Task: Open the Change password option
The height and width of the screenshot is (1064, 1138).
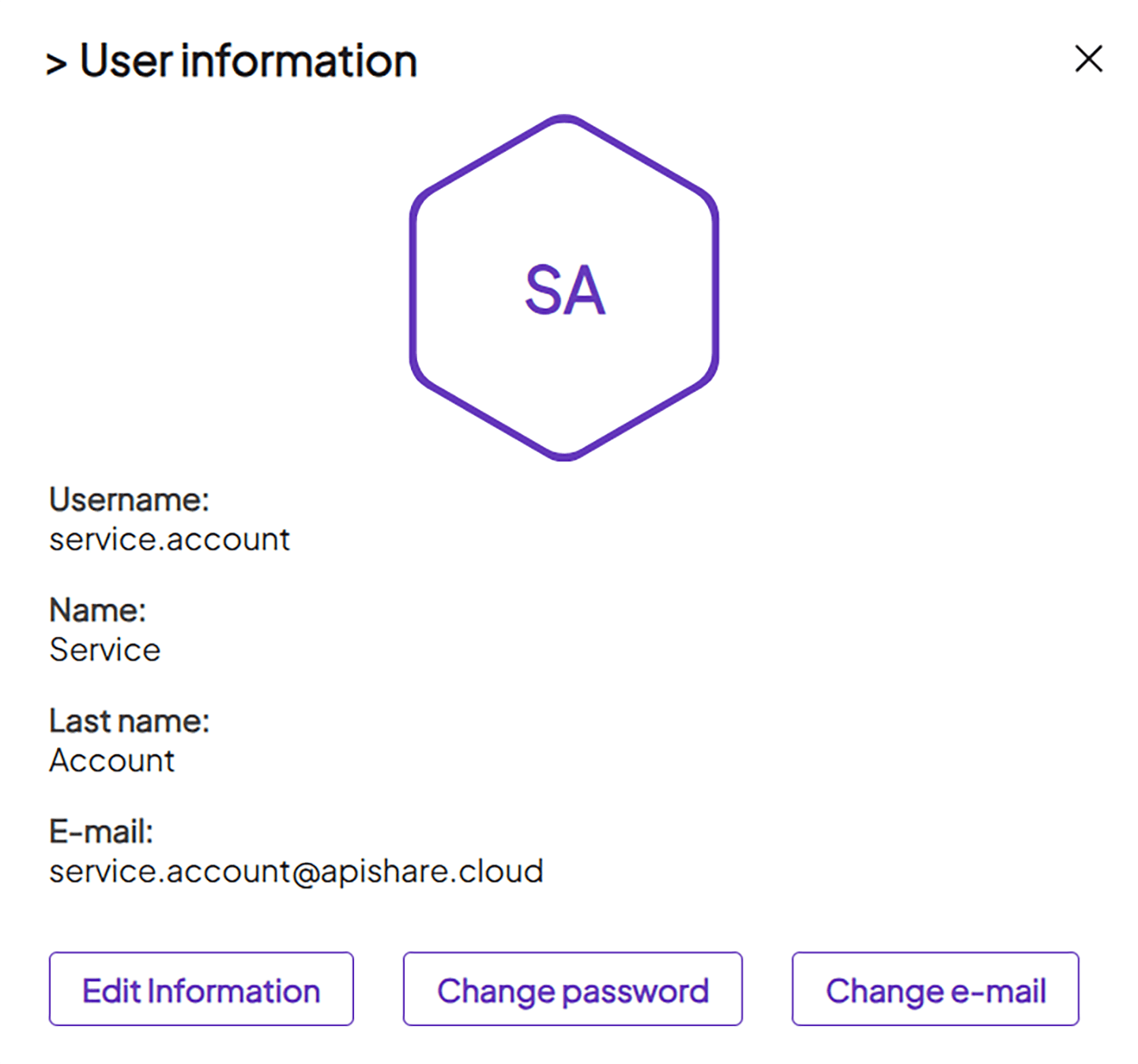Action: click(x=573, y=989)
